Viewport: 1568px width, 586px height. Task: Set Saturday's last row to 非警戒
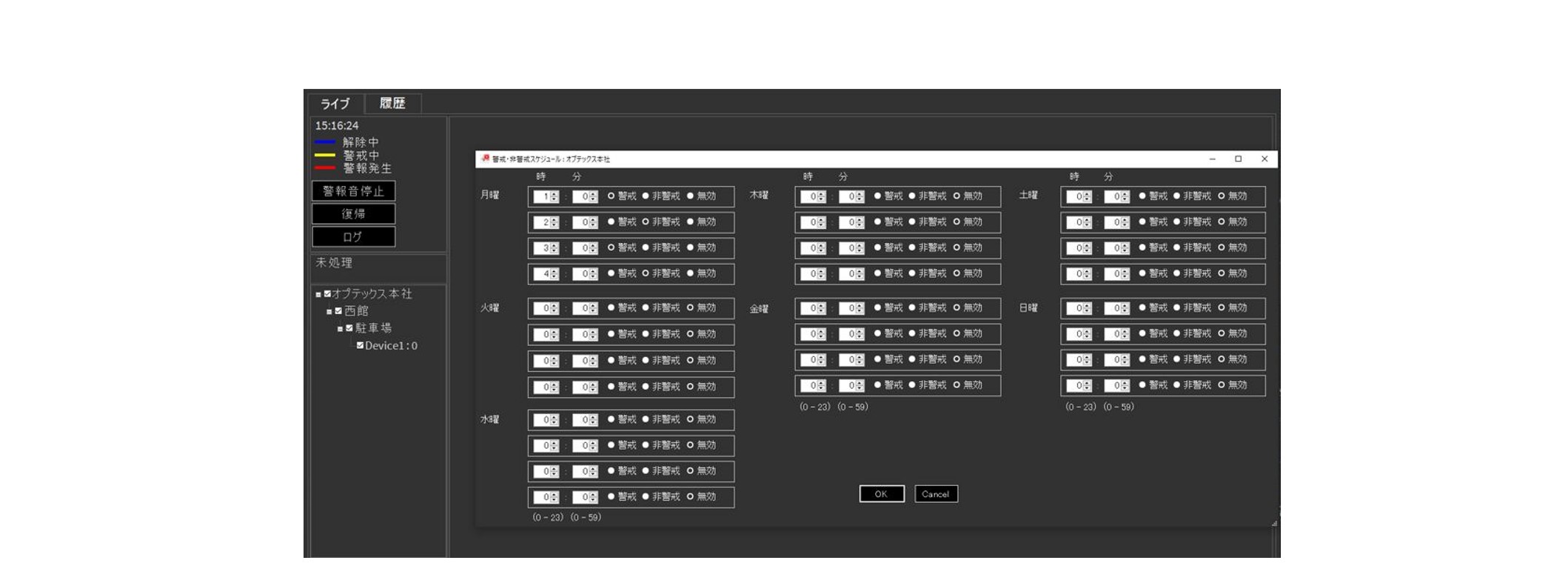1176,273
